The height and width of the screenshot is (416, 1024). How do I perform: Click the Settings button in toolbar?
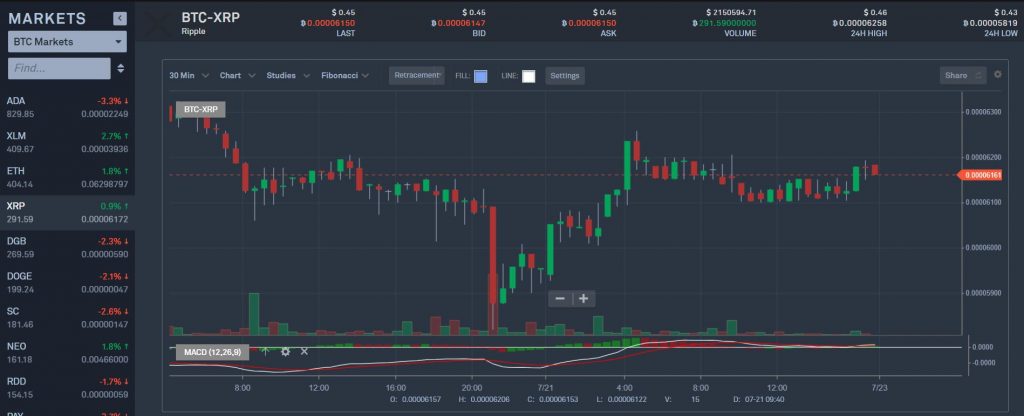pyautogui.click(x=565, y=76)
